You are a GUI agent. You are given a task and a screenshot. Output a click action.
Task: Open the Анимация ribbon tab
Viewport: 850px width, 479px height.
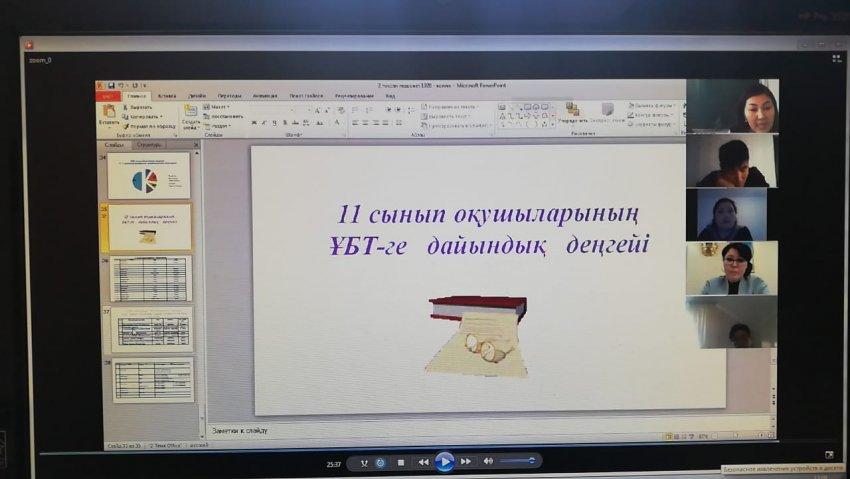tap(265, 96)
